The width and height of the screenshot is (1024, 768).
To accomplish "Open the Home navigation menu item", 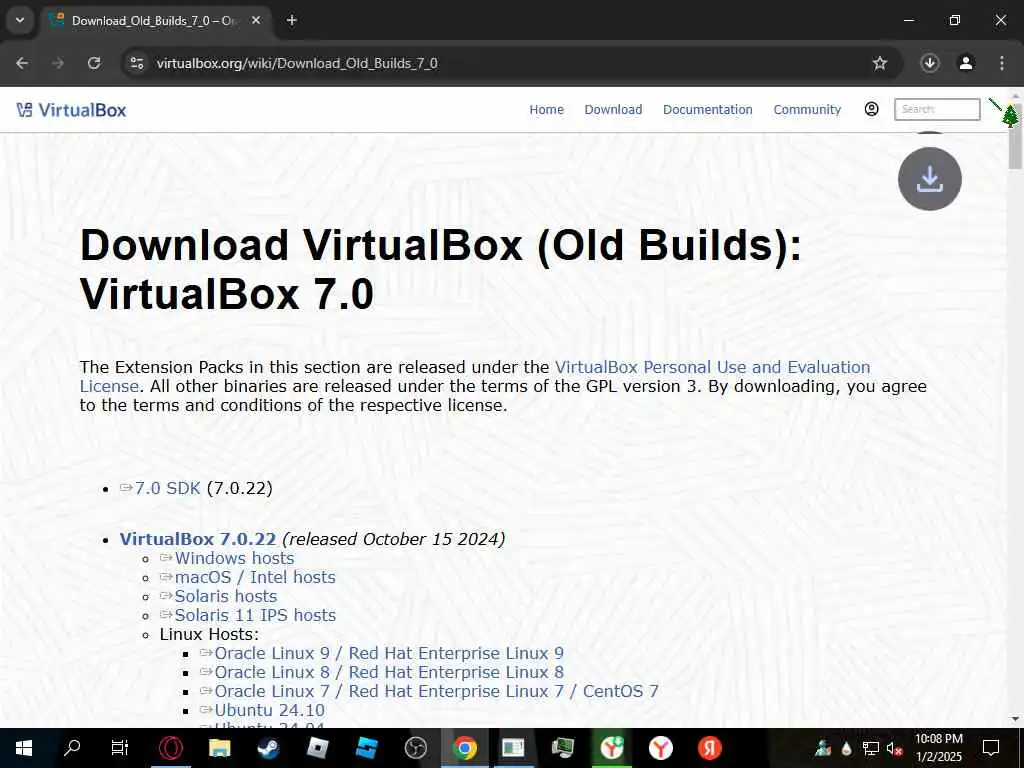I will [x=547, y=110].
